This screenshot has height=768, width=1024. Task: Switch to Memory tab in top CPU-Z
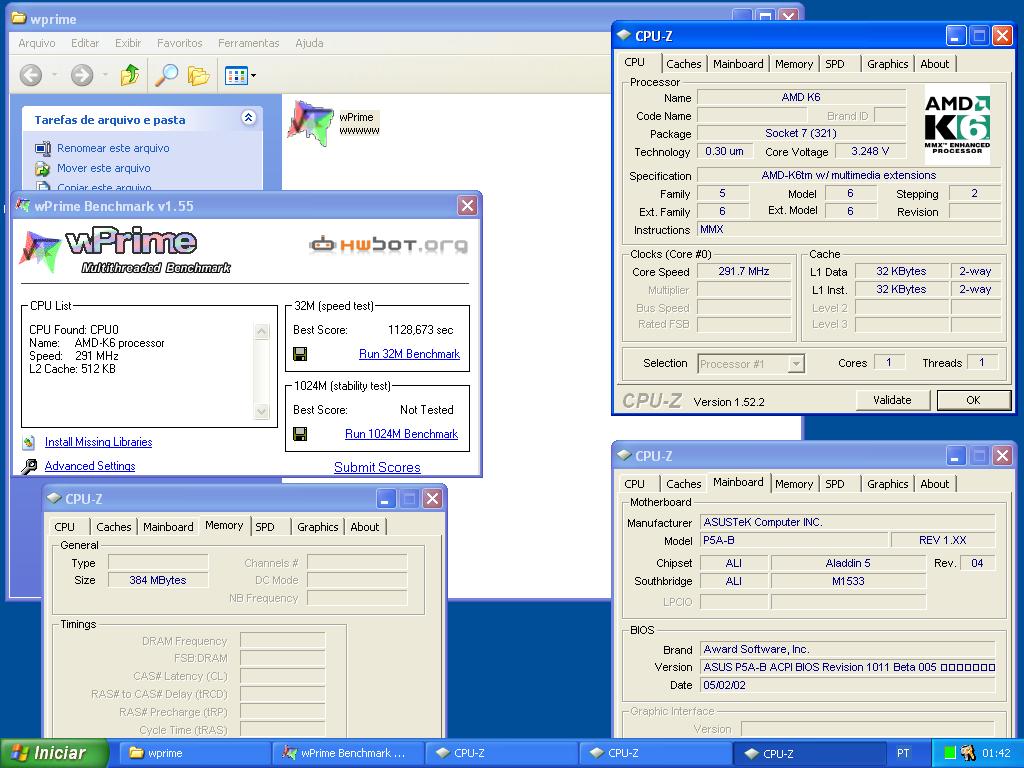pyautogui.click(x=793, y=64)
